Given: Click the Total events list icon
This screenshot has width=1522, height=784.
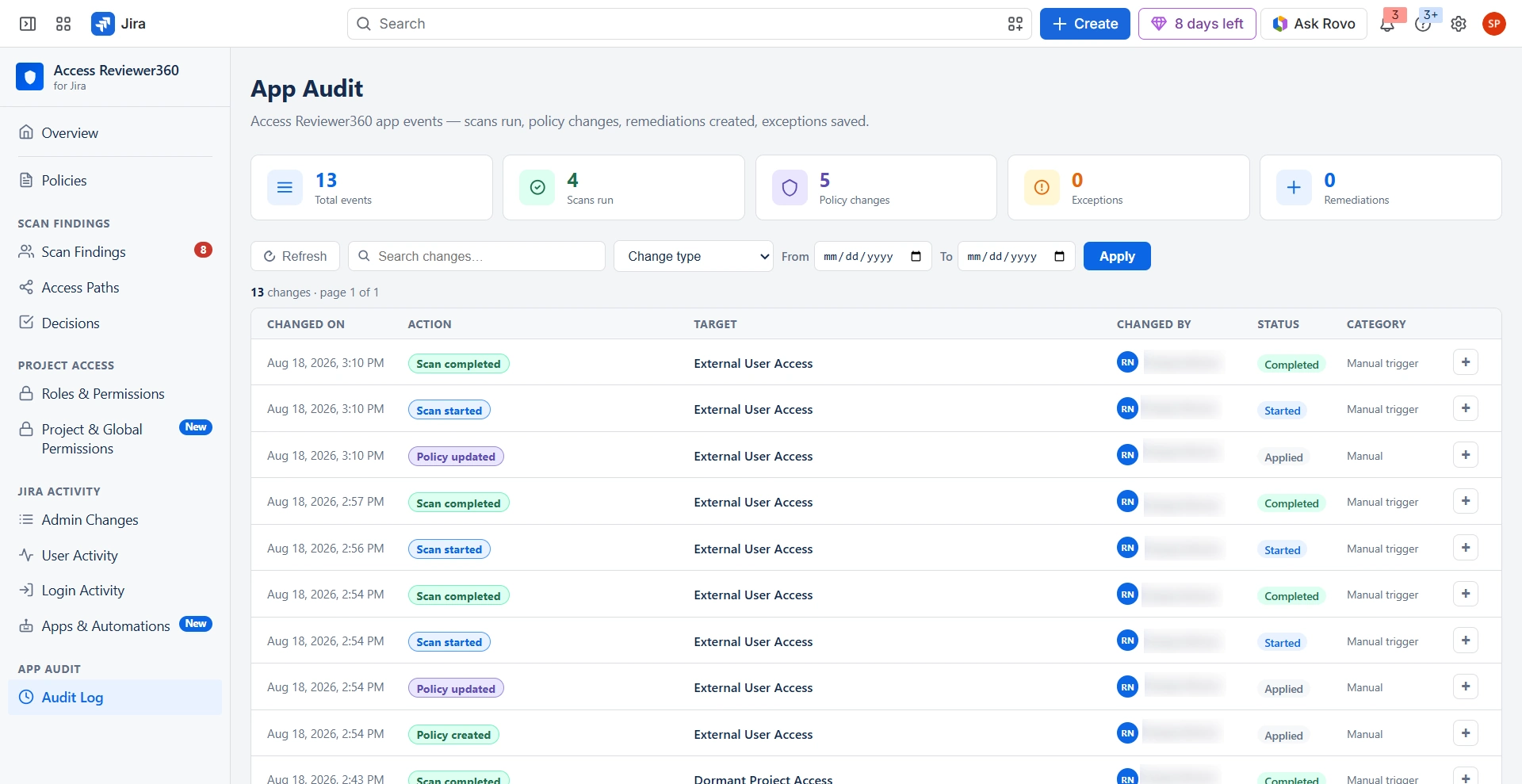Looking at the screenshot, I should click(285, 188).
